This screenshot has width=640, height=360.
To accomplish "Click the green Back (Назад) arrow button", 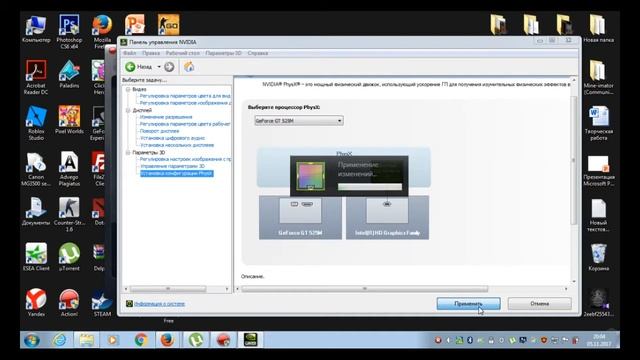I will coord(131,67).
